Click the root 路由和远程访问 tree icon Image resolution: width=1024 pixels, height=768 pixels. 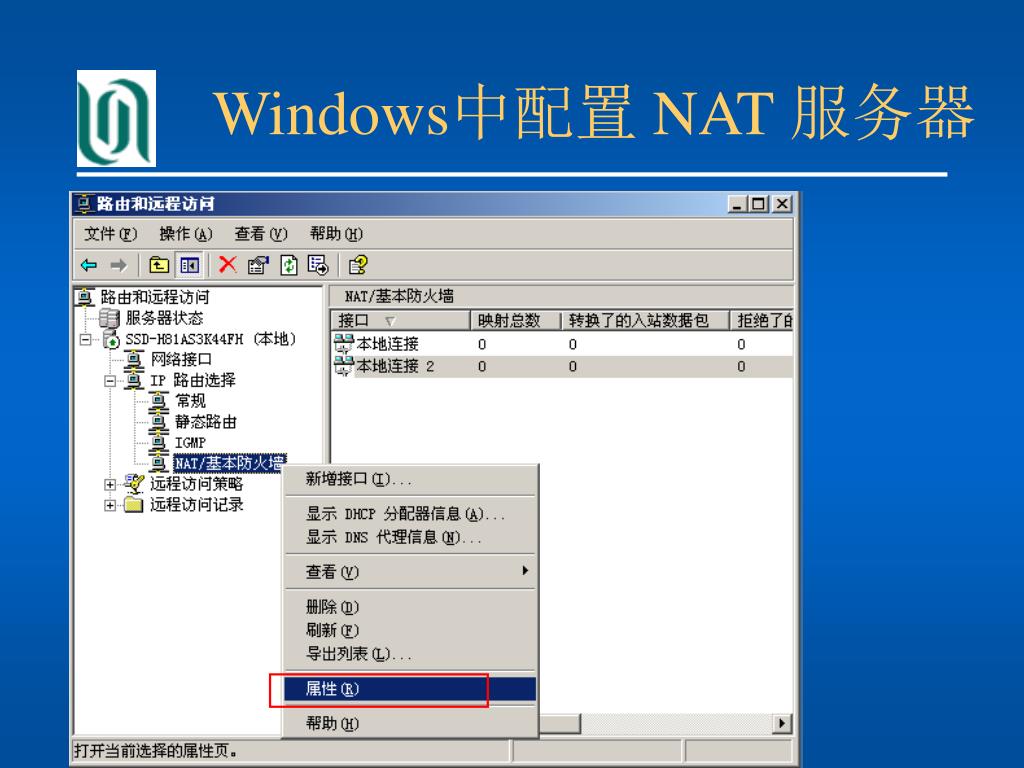(84, 297)
